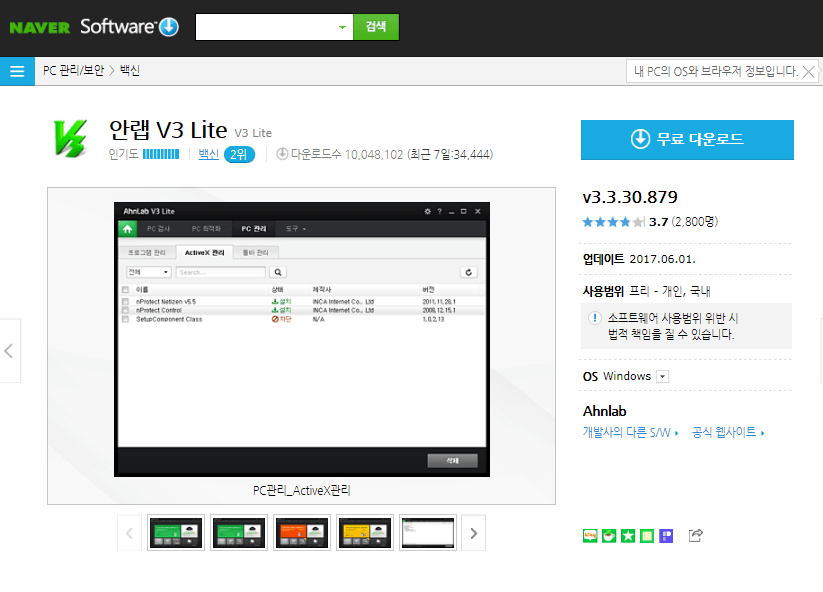The image size is (823, 592).
Task: Focus the Naver Software search input
Action: tap(267, 27)
